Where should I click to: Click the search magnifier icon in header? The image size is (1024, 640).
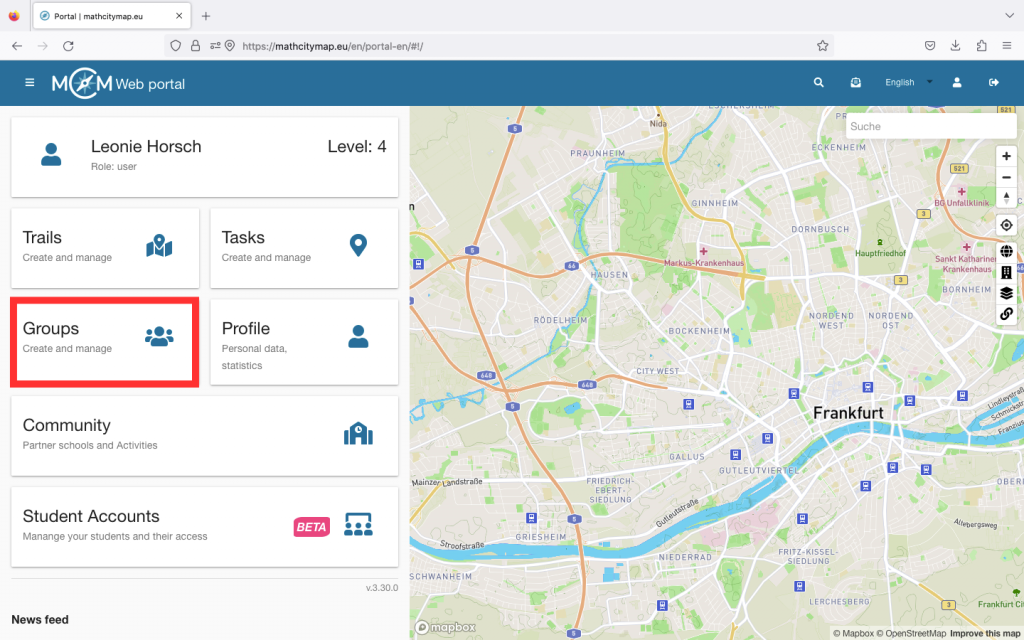click(819, 83)
